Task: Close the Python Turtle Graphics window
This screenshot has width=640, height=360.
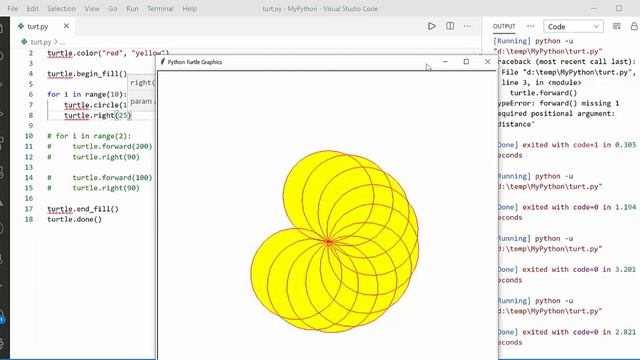Action: [x=487, y=62]
